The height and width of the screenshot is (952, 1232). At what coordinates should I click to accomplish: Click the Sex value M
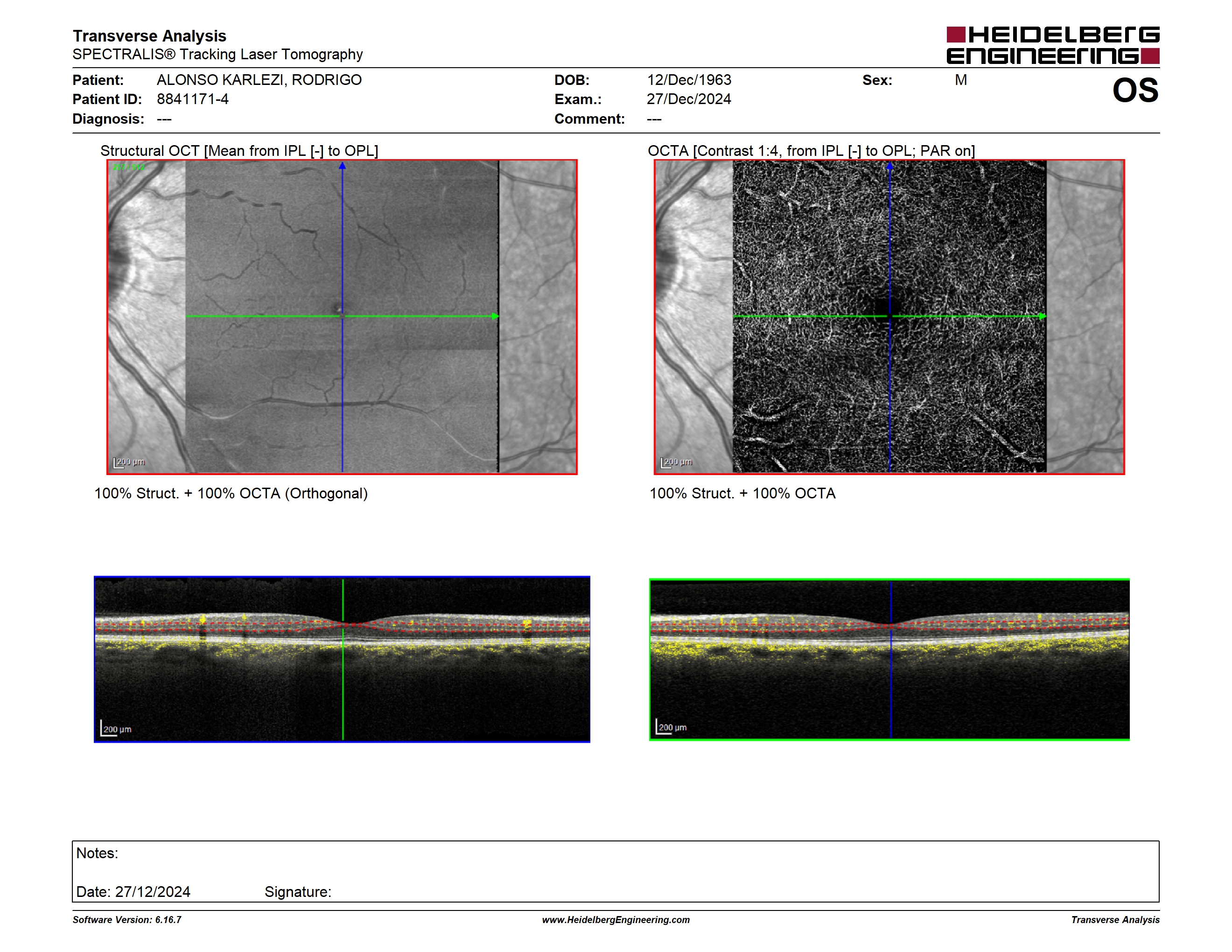coord(961,80)
